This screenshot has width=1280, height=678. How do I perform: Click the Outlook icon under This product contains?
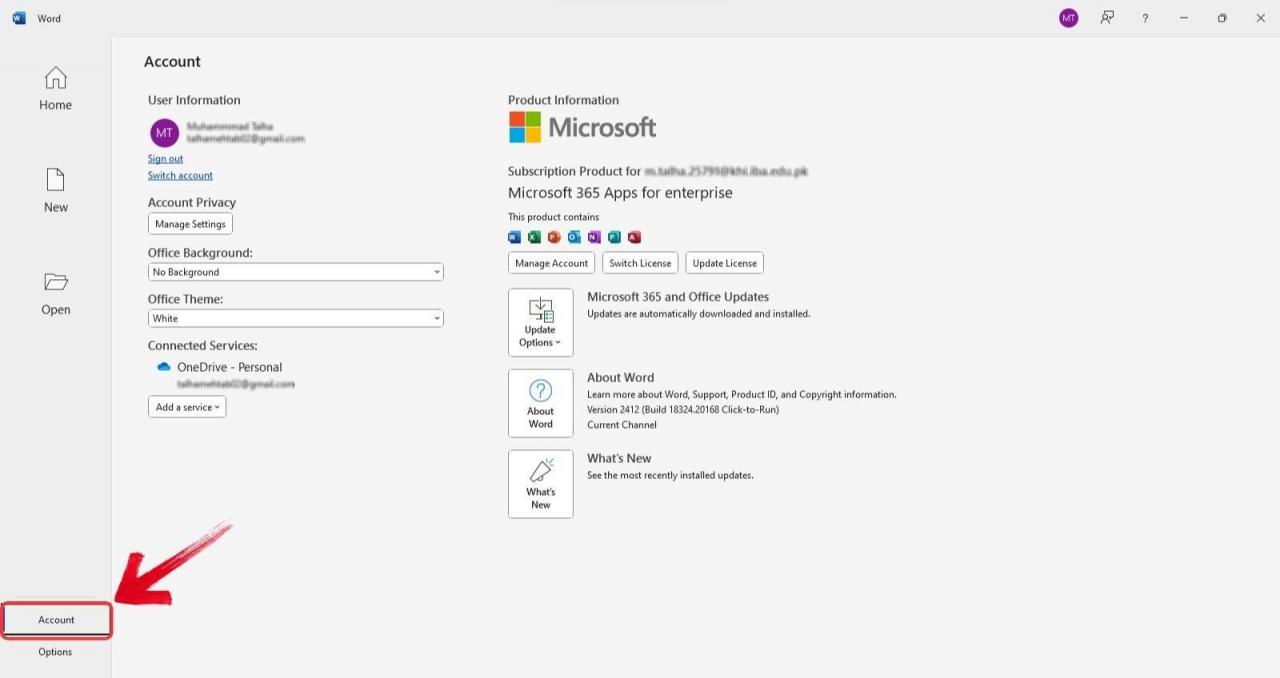(x=573, y=237)
